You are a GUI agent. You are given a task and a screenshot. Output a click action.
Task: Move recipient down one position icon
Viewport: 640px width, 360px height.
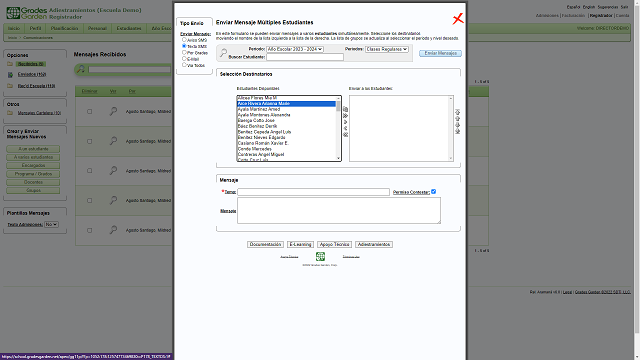(x=457, y=125)
